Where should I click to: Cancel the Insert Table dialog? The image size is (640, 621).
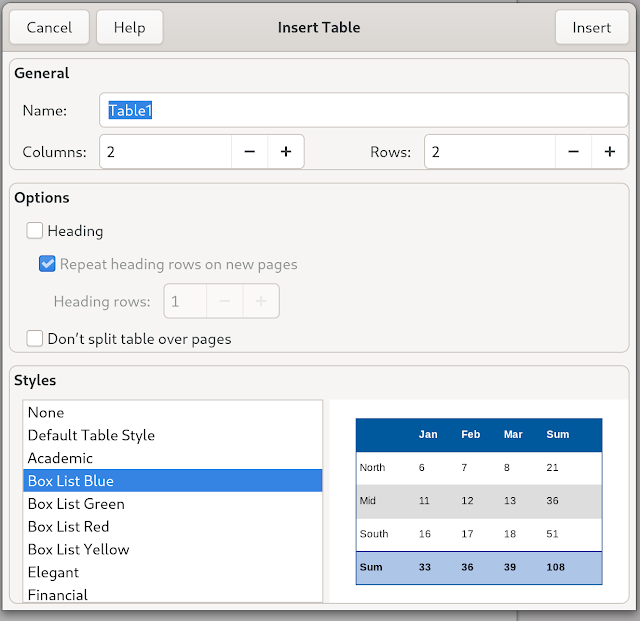[49, 28]
